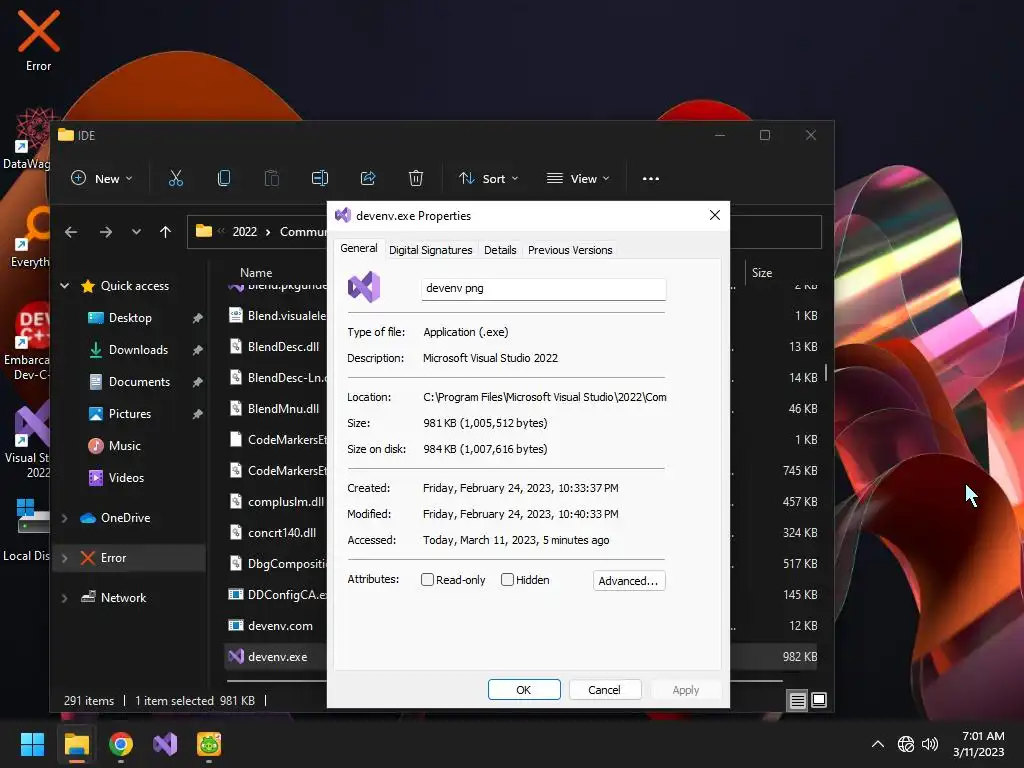The height and width of the screenshot is (768, 1024).
Task: Open the New item dropdown
Action: point(101,178)
